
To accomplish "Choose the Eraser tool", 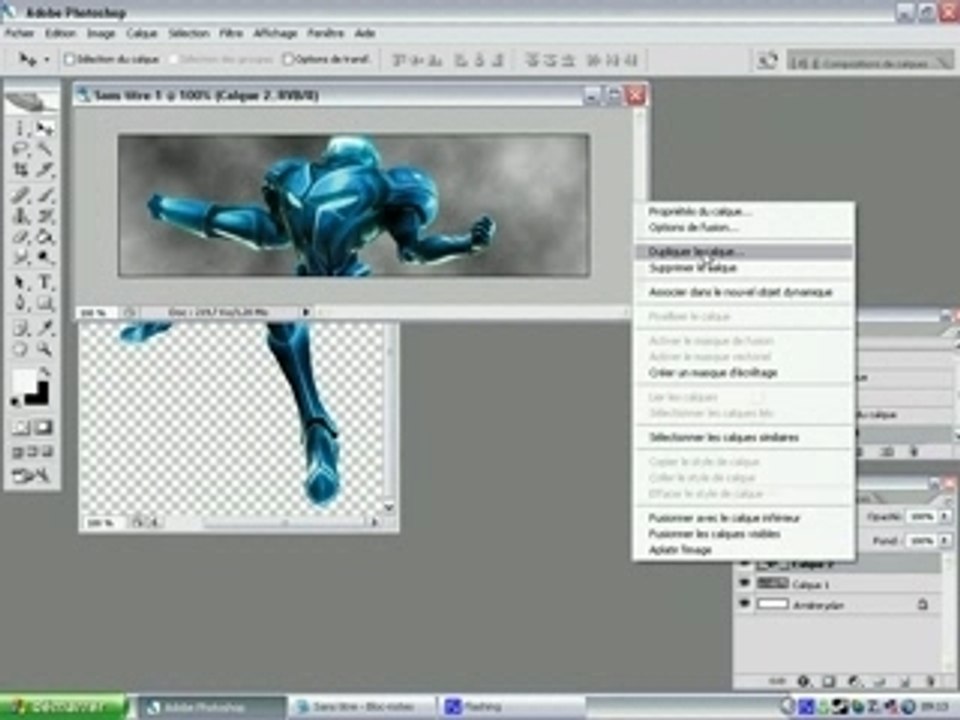I will point(21,237).
